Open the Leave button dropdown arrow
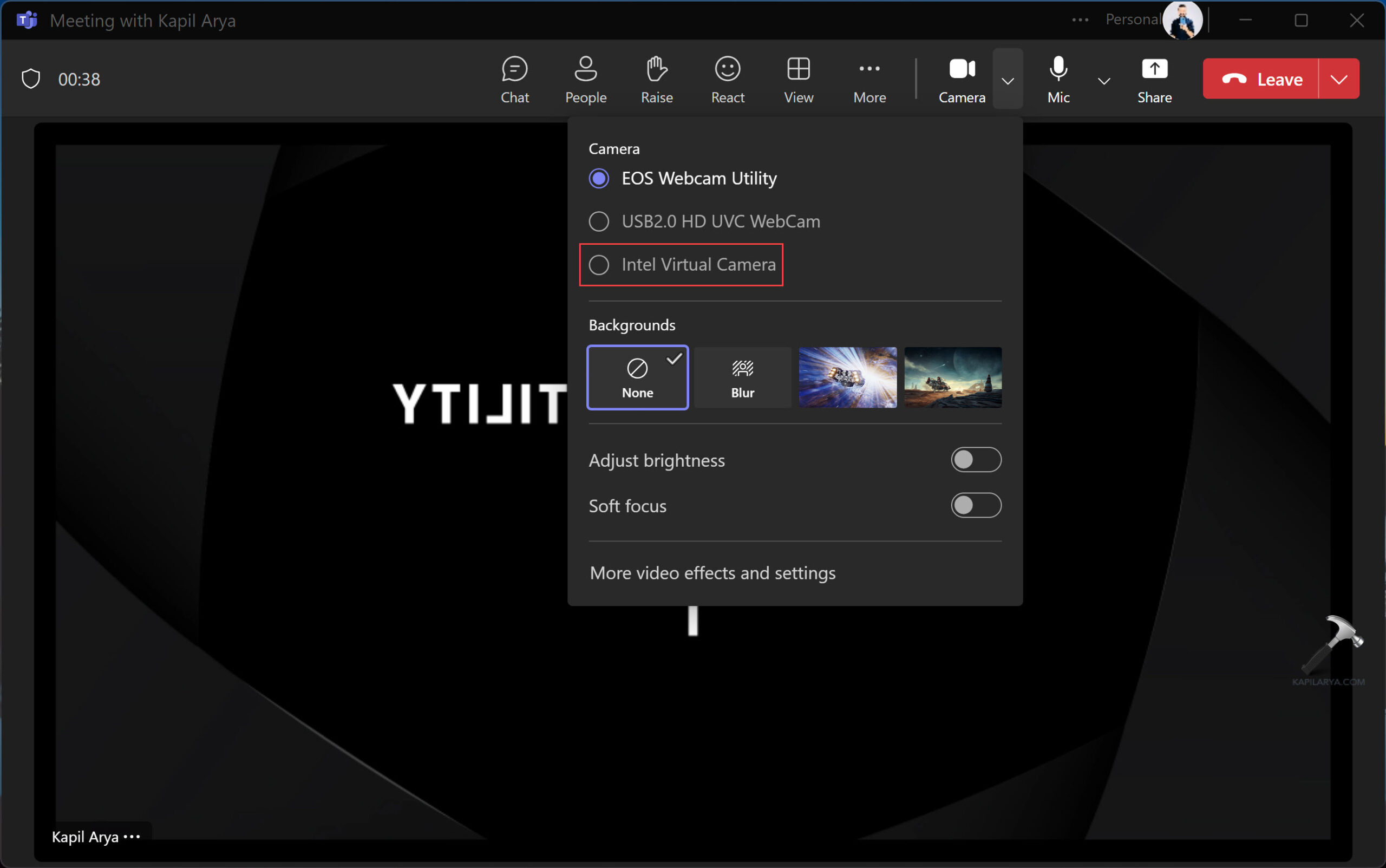Image resolution: width=1386 pixels, height=868 pixels. pyautogui.click(x=1338, y=79)
